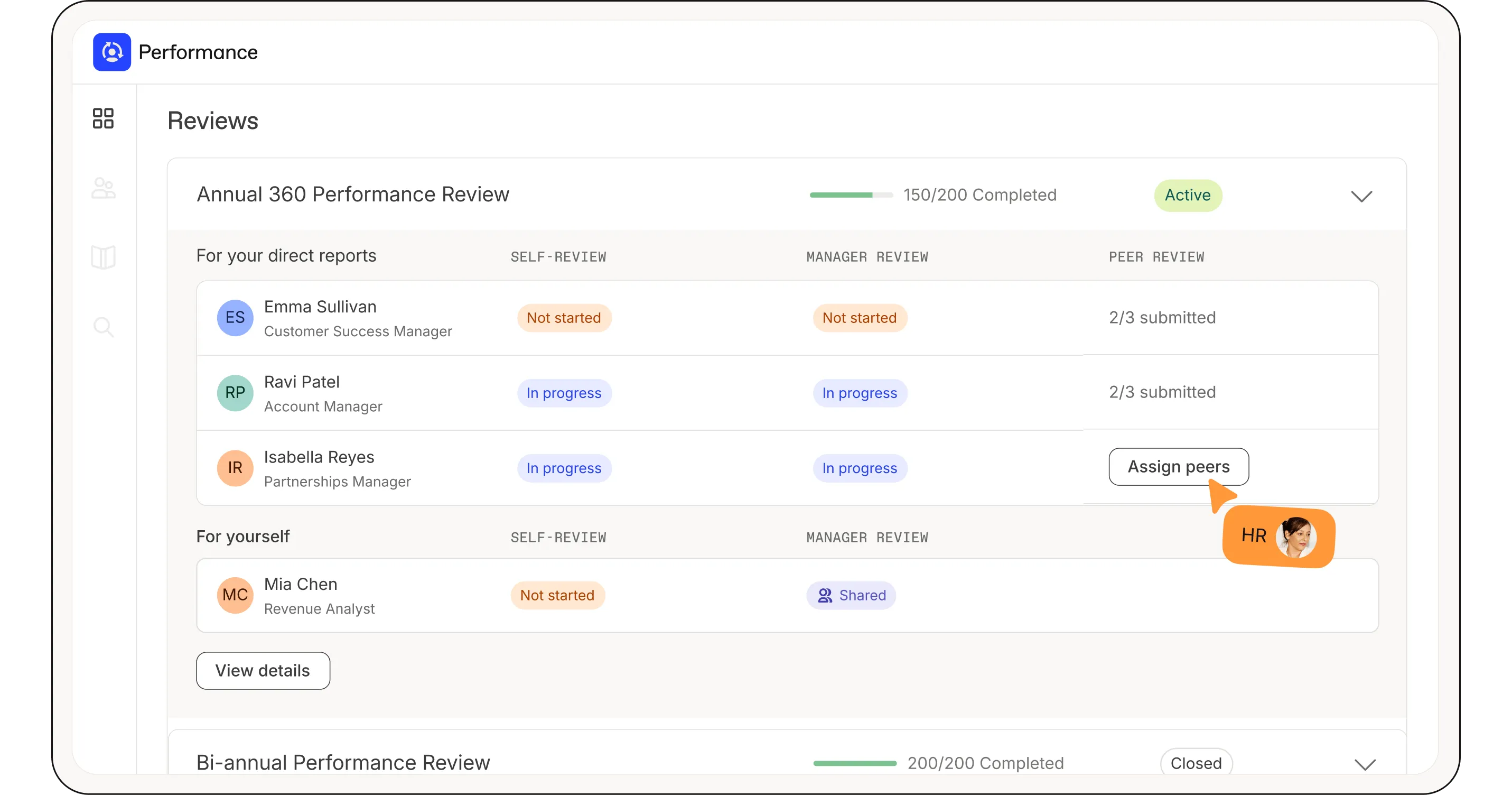
Task: Click the Performance app name text
Action: pyautogui.click(x=198, y=52)
